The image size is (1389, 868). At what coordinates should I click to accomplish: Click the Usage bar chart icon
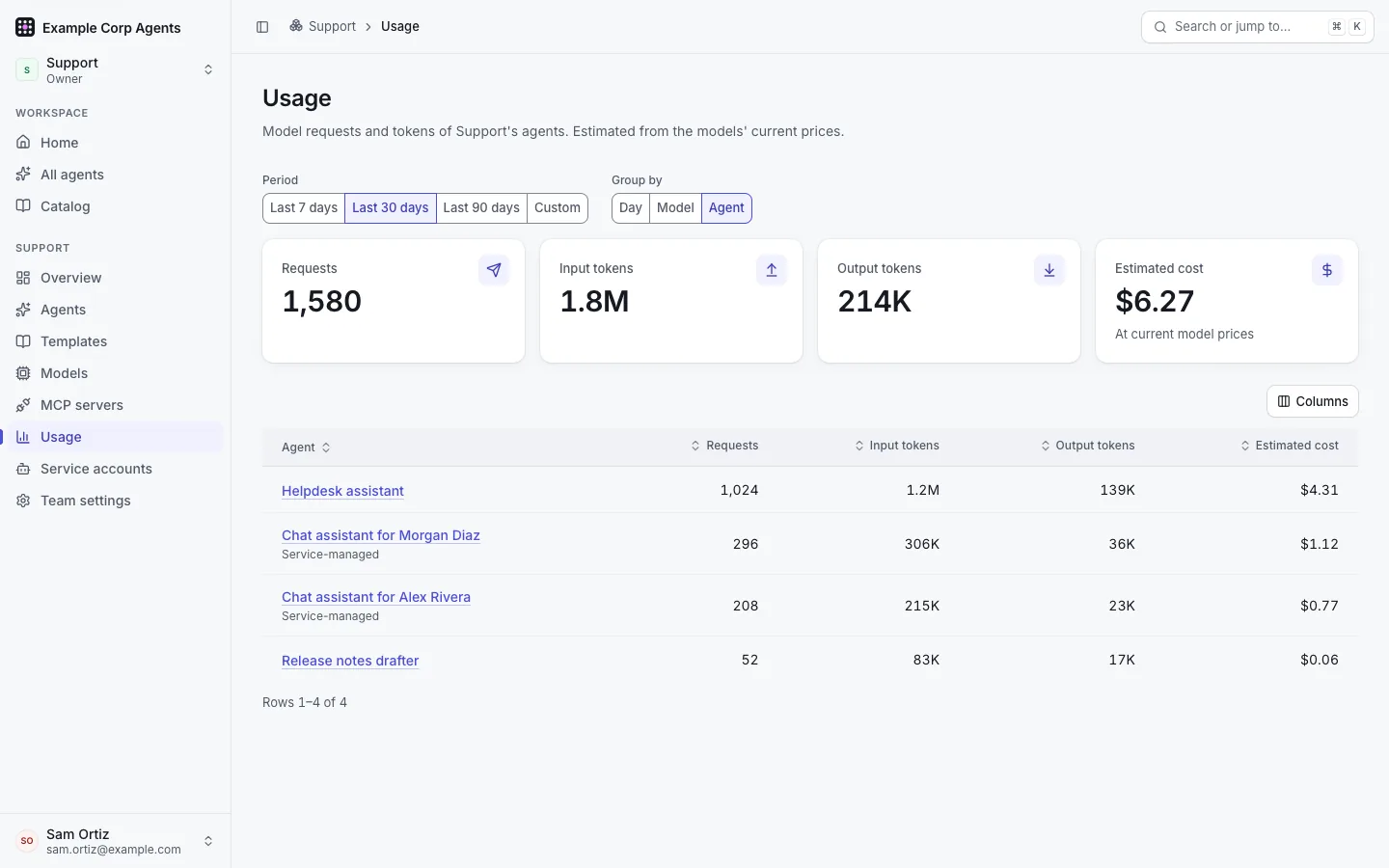point(23,436)
